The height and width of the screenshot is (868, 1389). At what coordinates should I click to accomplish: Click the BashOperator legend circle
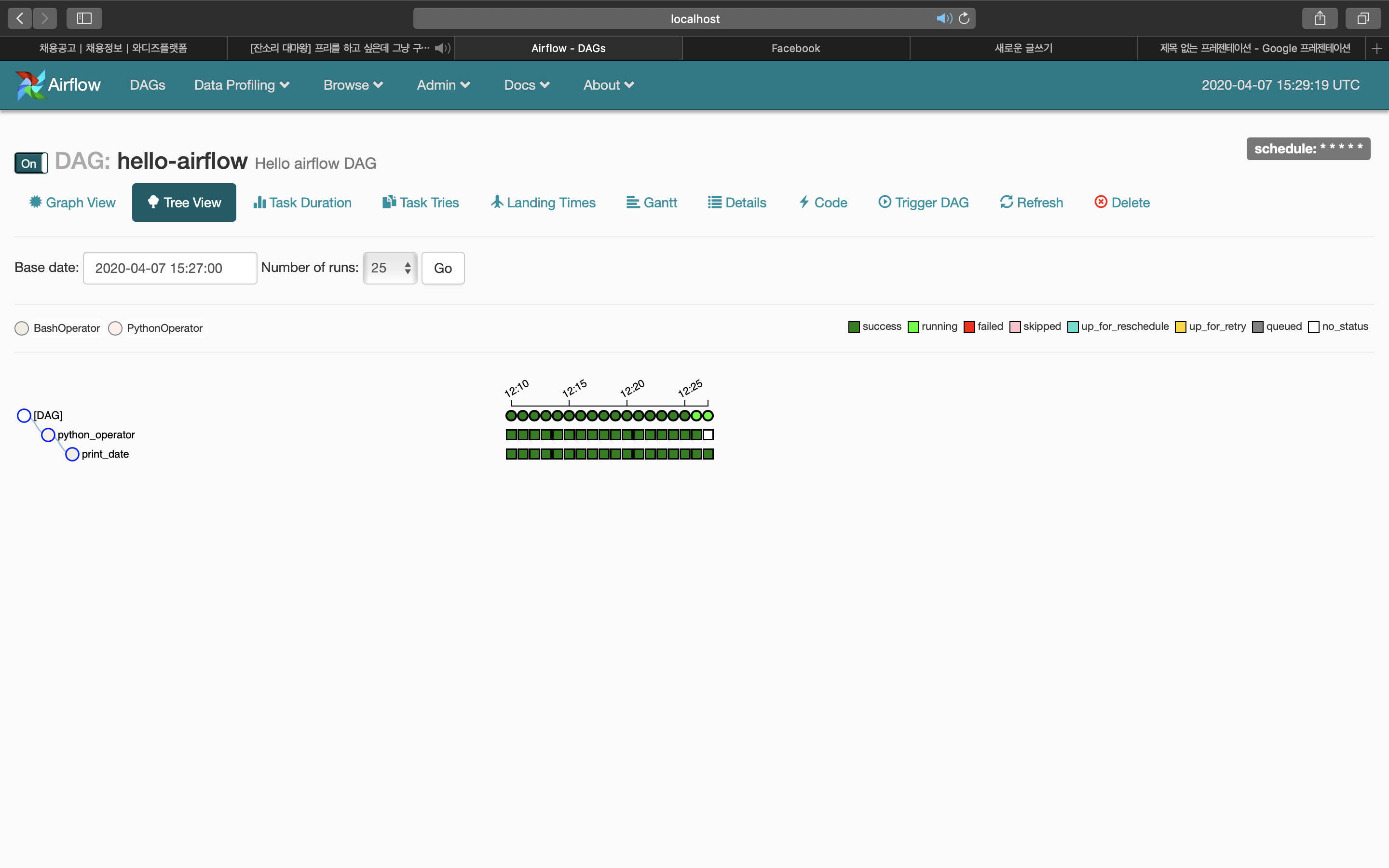click(x=22, y=328)
